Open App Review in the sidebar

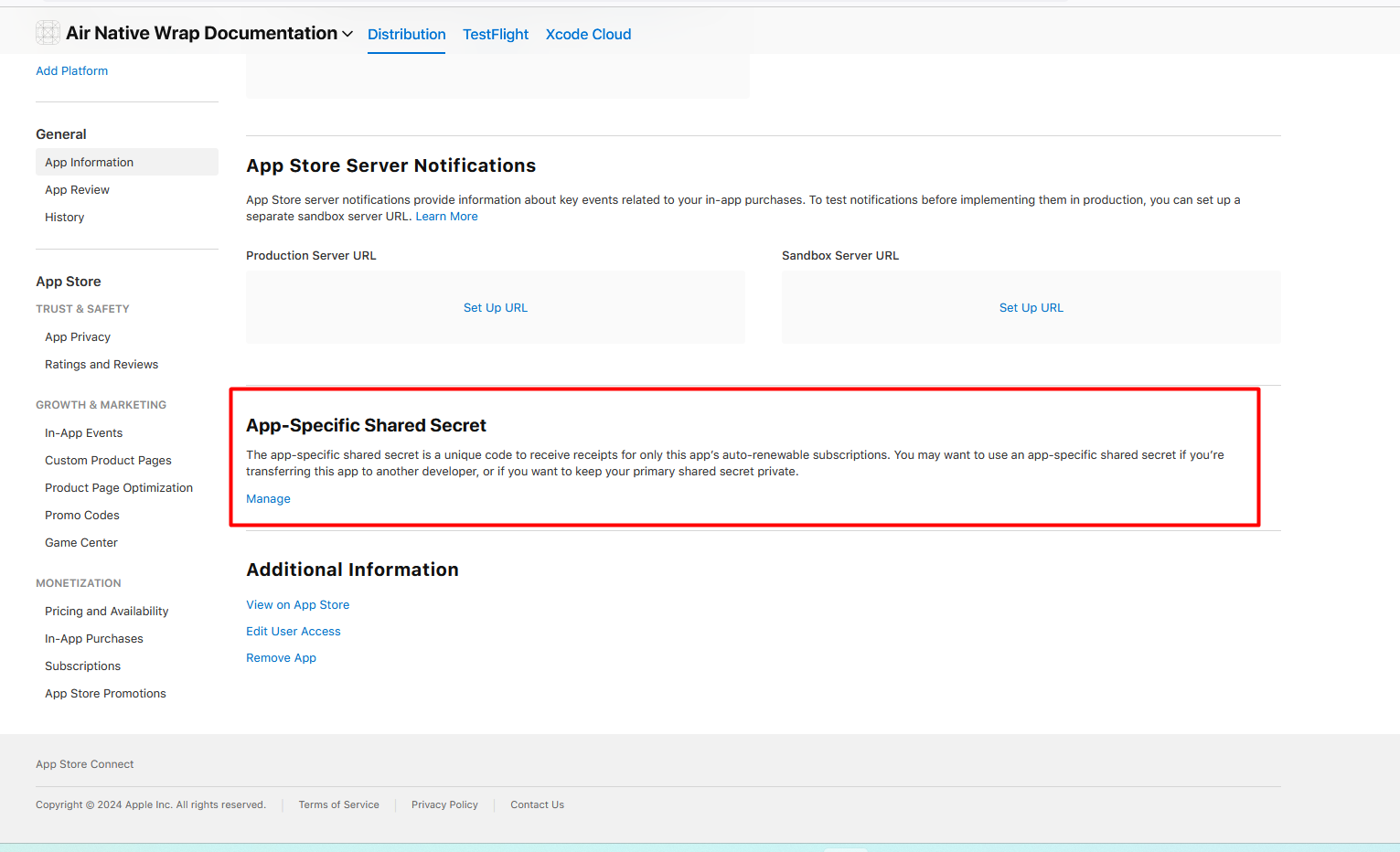(x=77, y=189)
